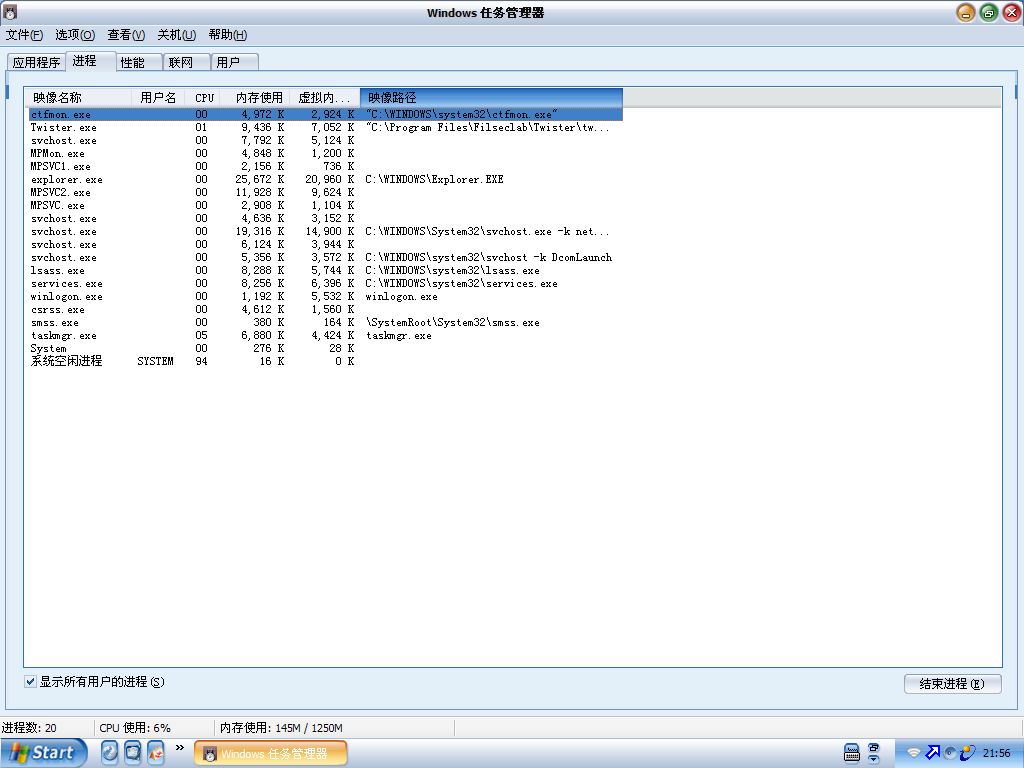Toggle 显示所有用户的进程 checkbox
This screenshot has width=1024, height=768.
tap(30, 682)
